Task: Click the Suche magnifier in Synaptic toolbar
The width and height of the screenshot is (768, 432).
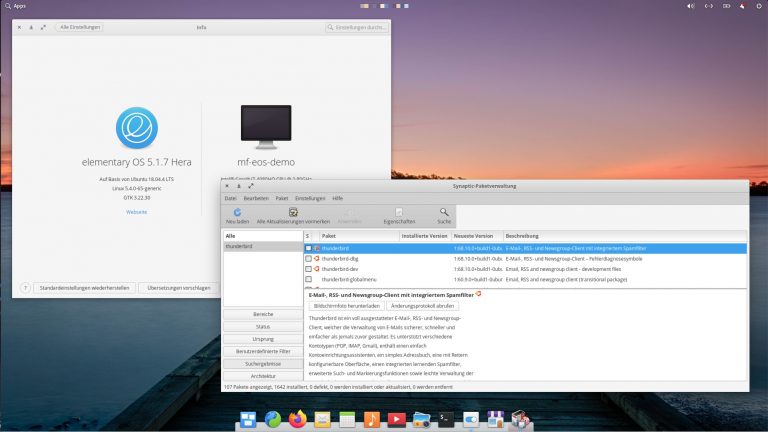Action: point(444,212)
